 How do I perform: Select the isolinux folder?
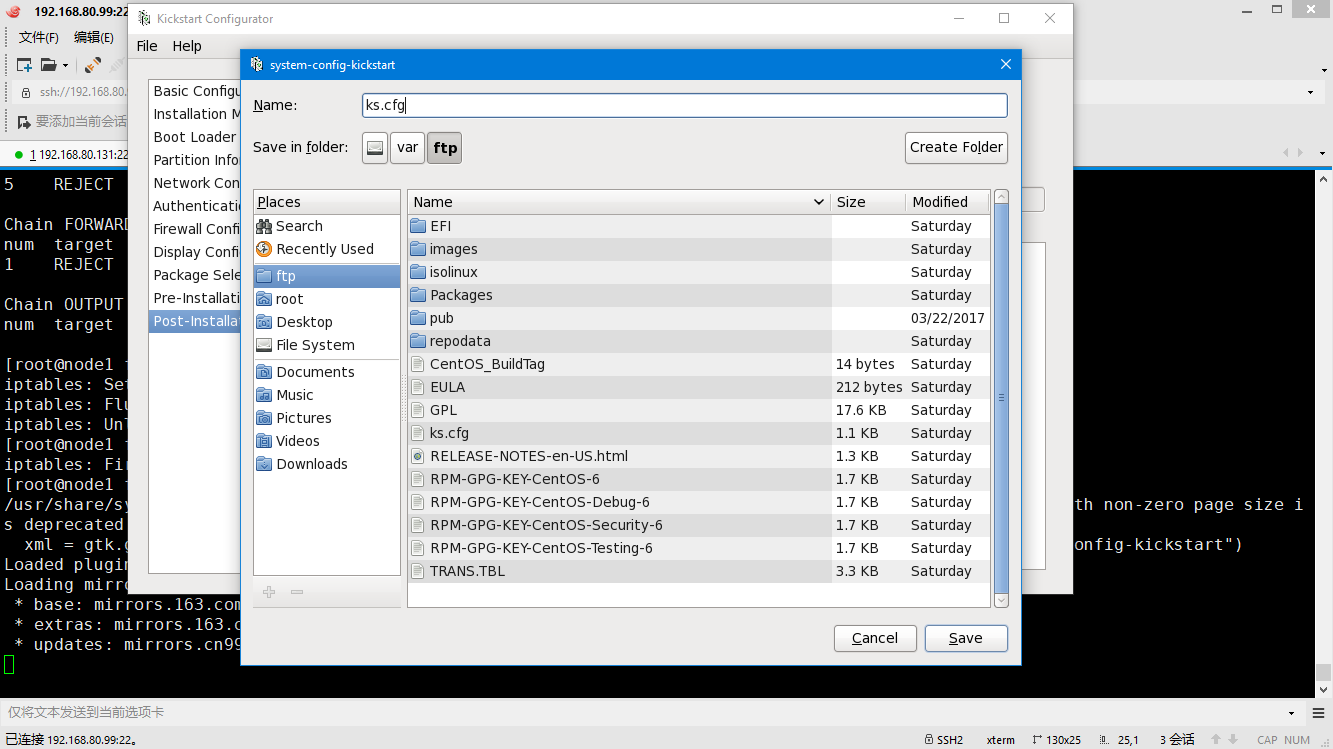pos(699,272)
